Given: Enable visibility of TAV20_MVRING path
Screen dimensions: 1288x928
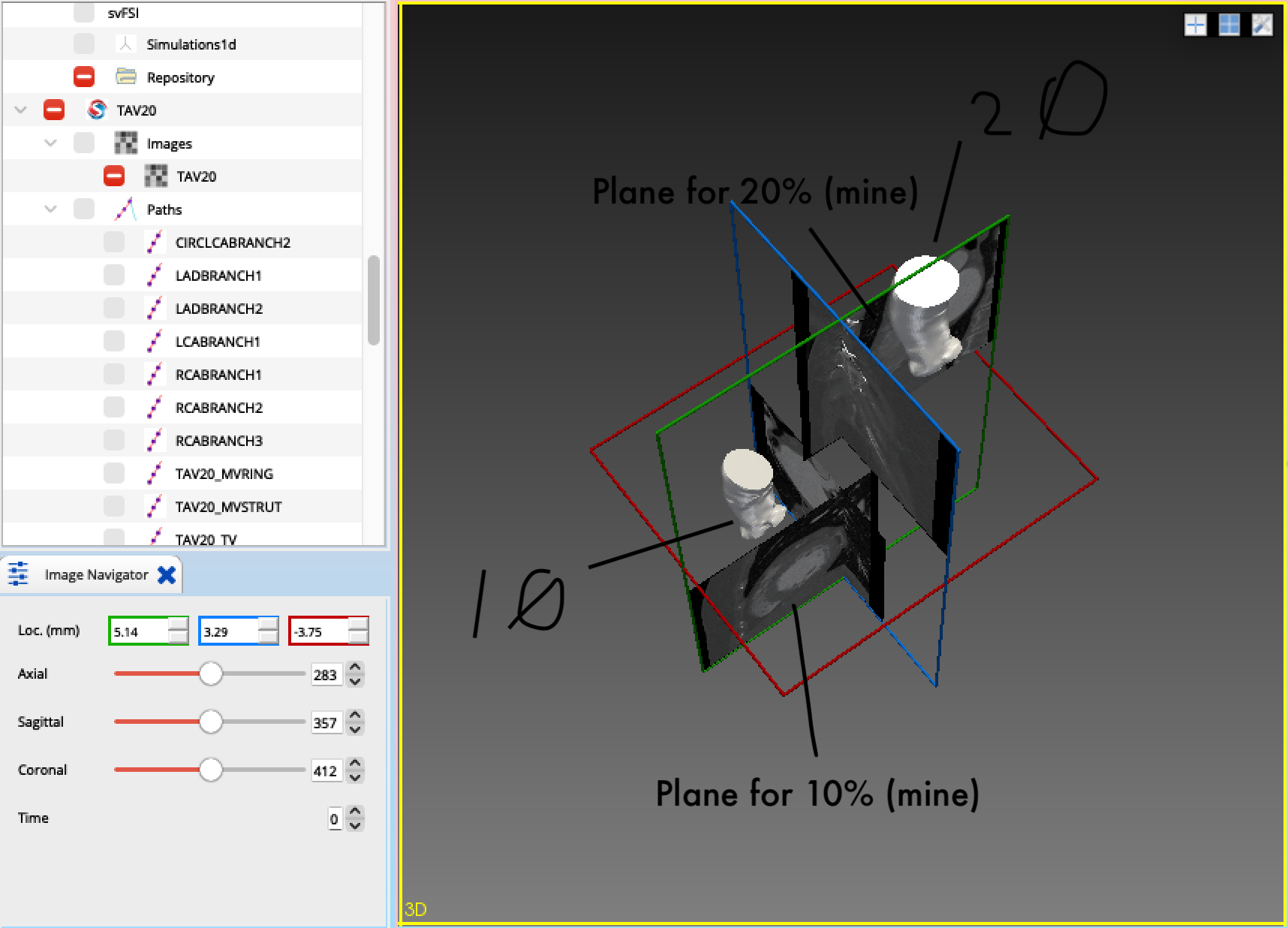Looking at the screenshot, I should coord(114,473).
